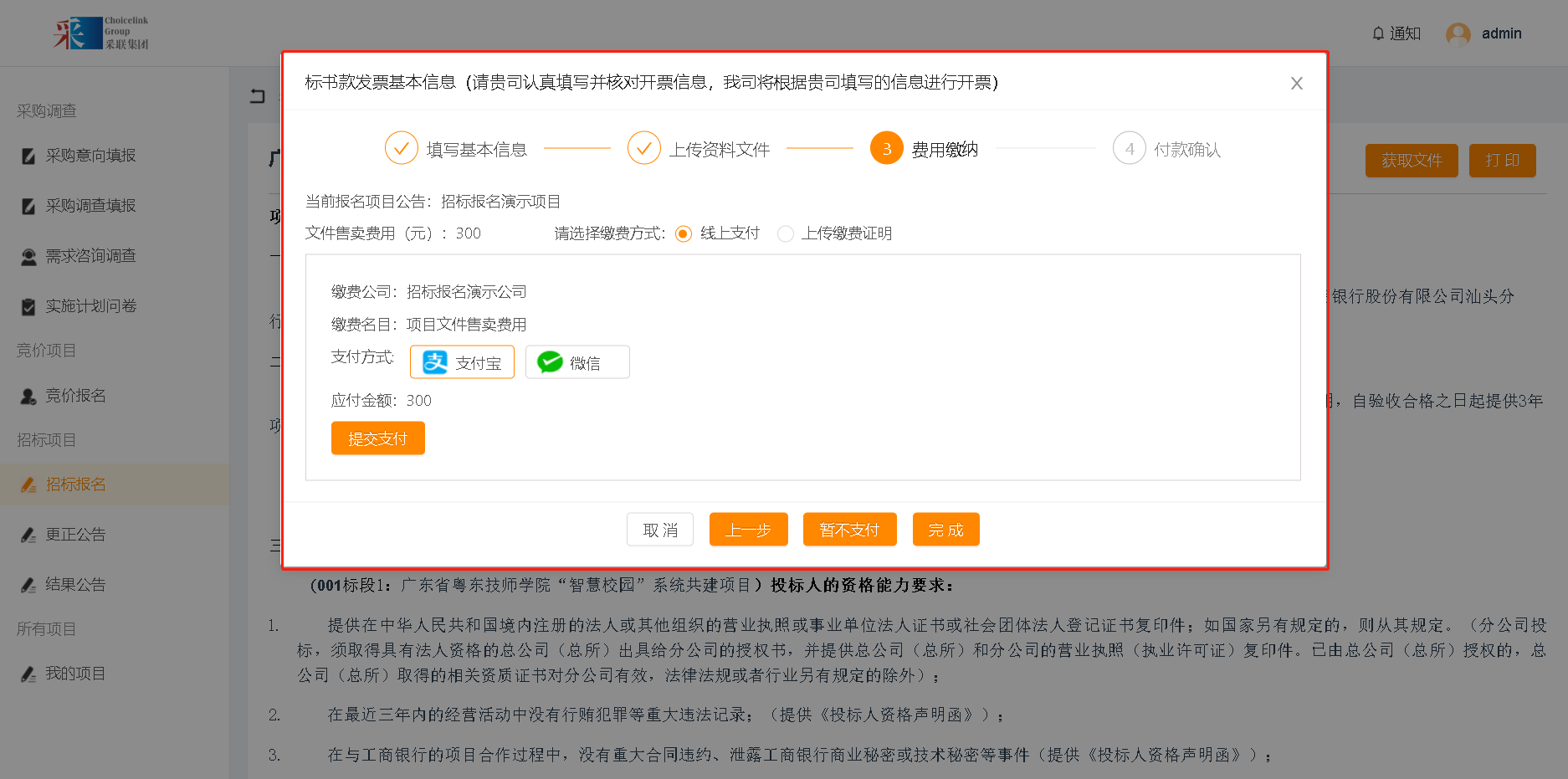1568x779 pixels.
Task: Click 上一步 to go back
Action: pyautogui.click(x=748, y=530)
